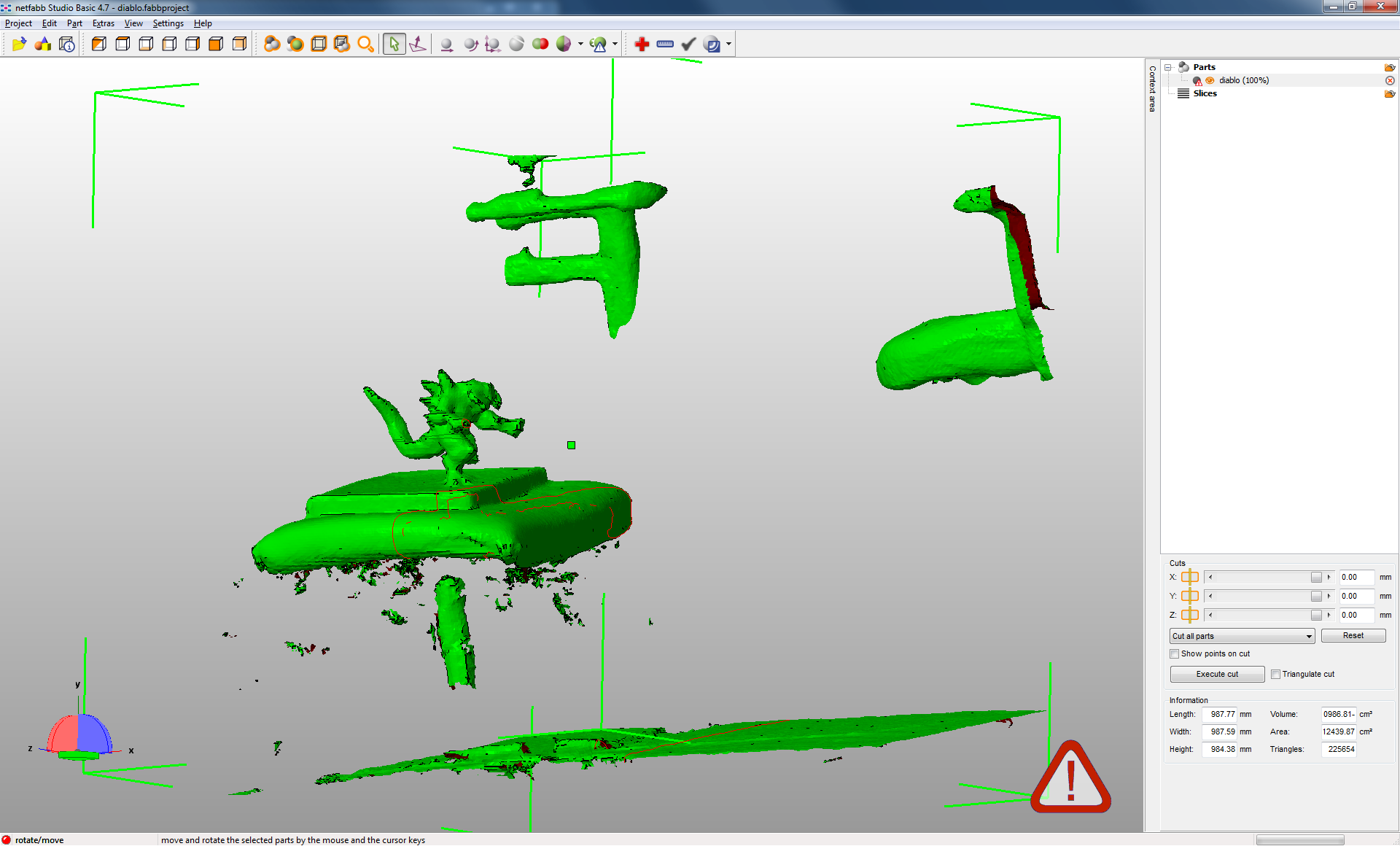
Task: Click open folder icon in Slices row
Action: coord(1390,93)
